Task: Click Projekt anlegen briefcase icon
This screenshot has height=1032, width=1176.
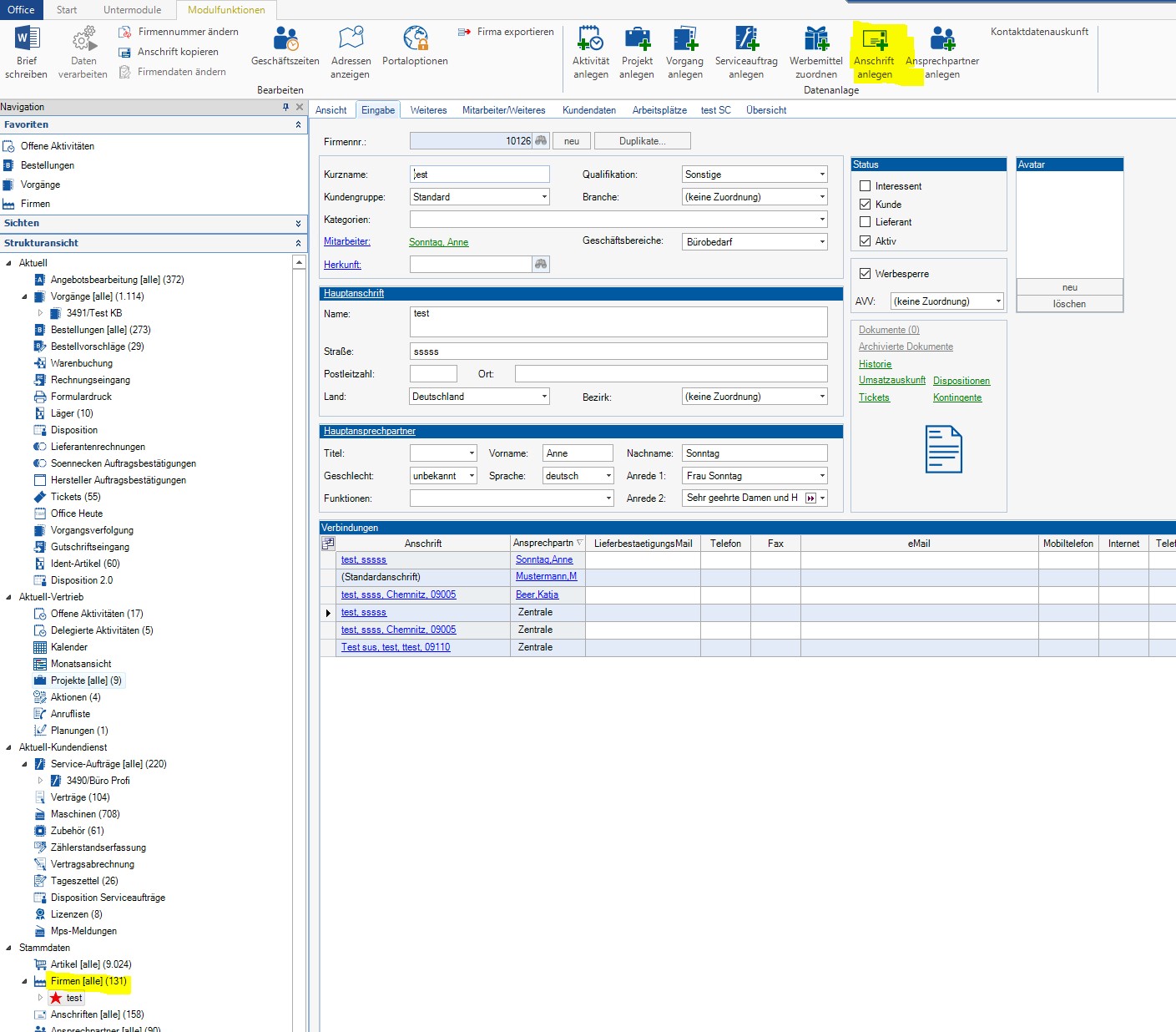Action: pyautogui.click(x=637, y=38)
